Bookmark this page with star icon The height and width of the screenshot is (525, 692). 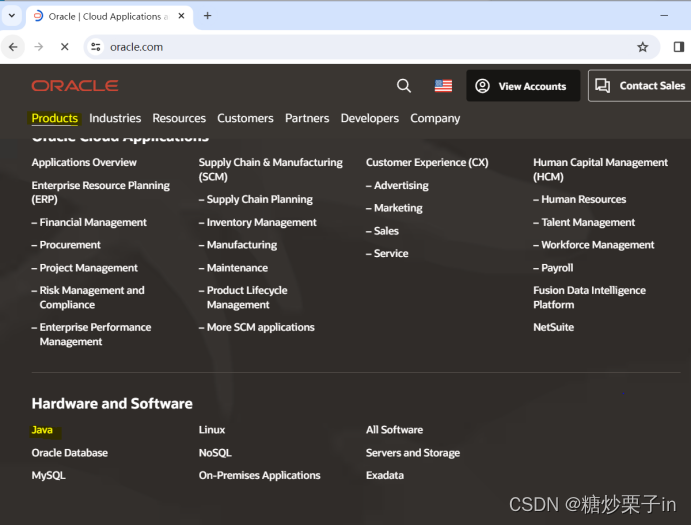pos(643,47)
